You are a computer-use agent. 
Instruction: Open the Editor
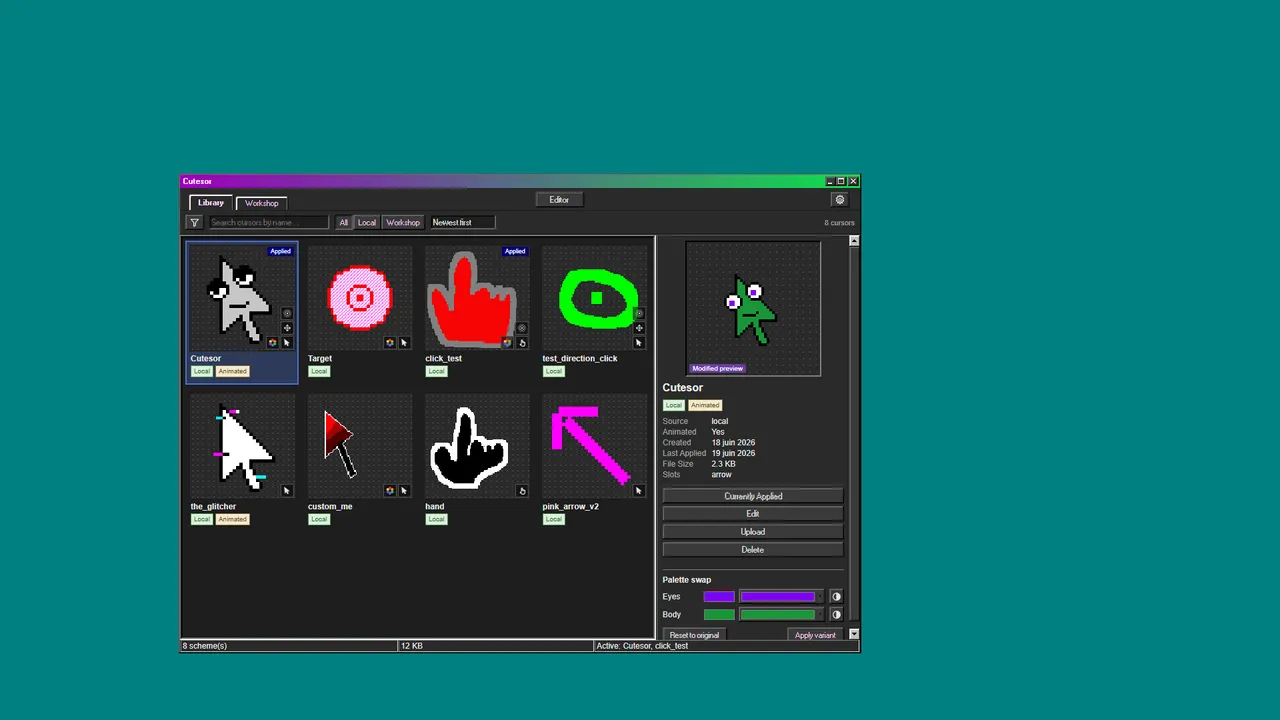(559, 200)
